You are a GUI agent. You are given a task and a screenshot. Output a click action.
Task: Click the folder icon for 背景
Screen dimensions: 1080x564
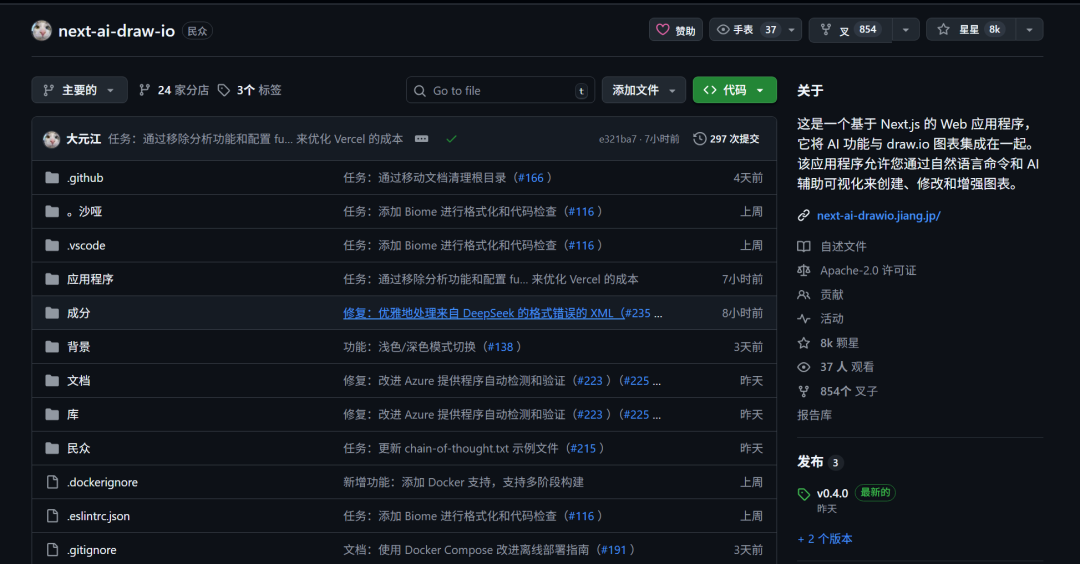[52, 346]
